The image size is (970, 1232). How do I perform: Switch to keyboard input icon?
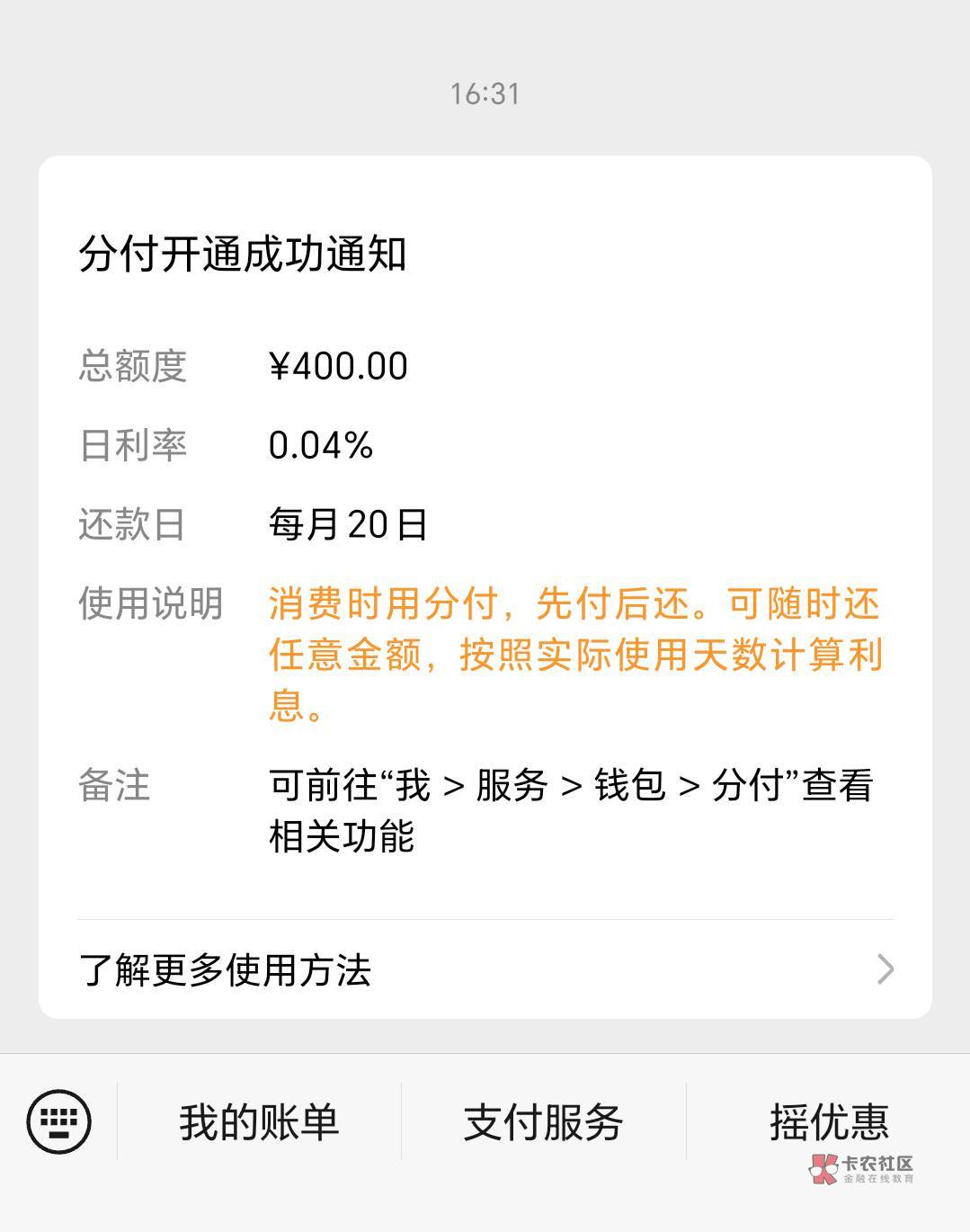[59, 1120]
